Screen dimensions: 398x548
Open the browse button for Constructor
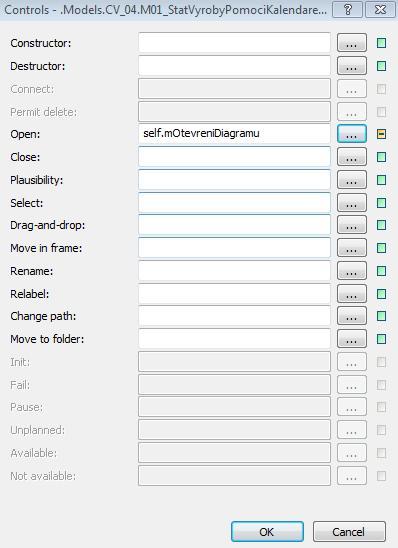coord(352,43)
